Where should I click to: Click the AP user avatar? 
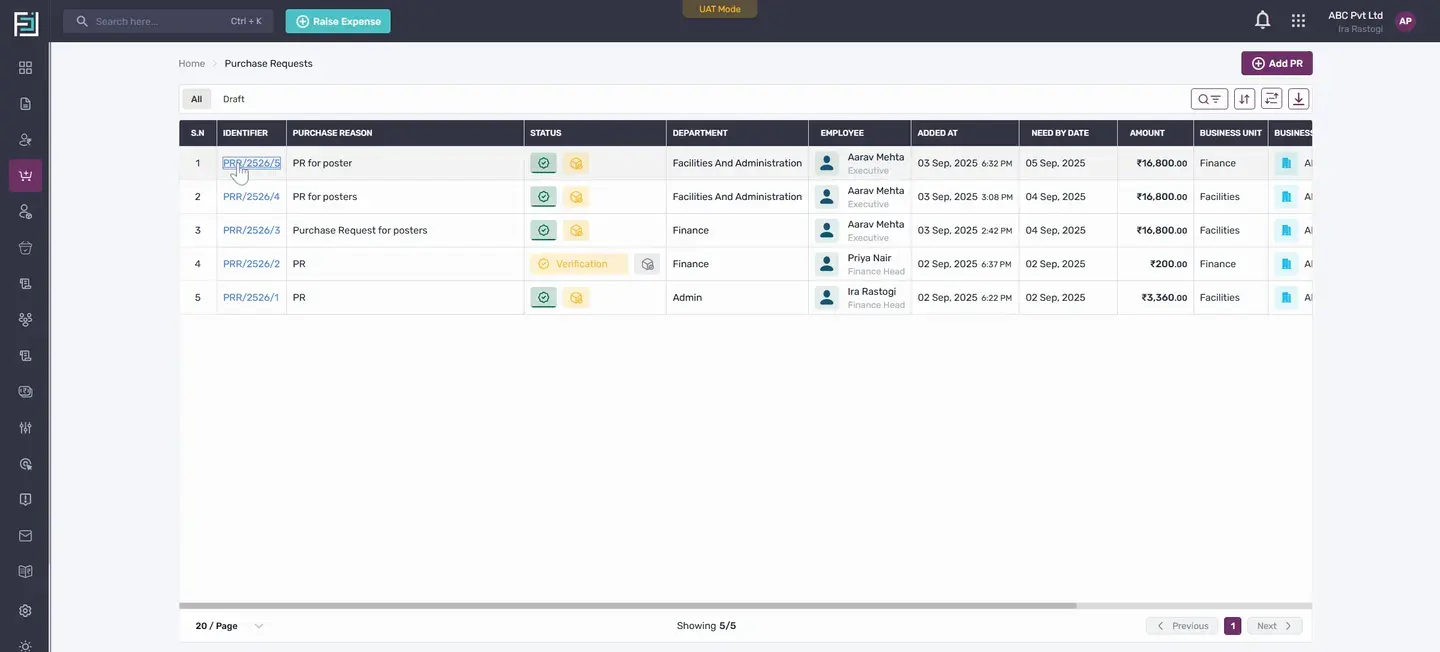point(1405,21)
